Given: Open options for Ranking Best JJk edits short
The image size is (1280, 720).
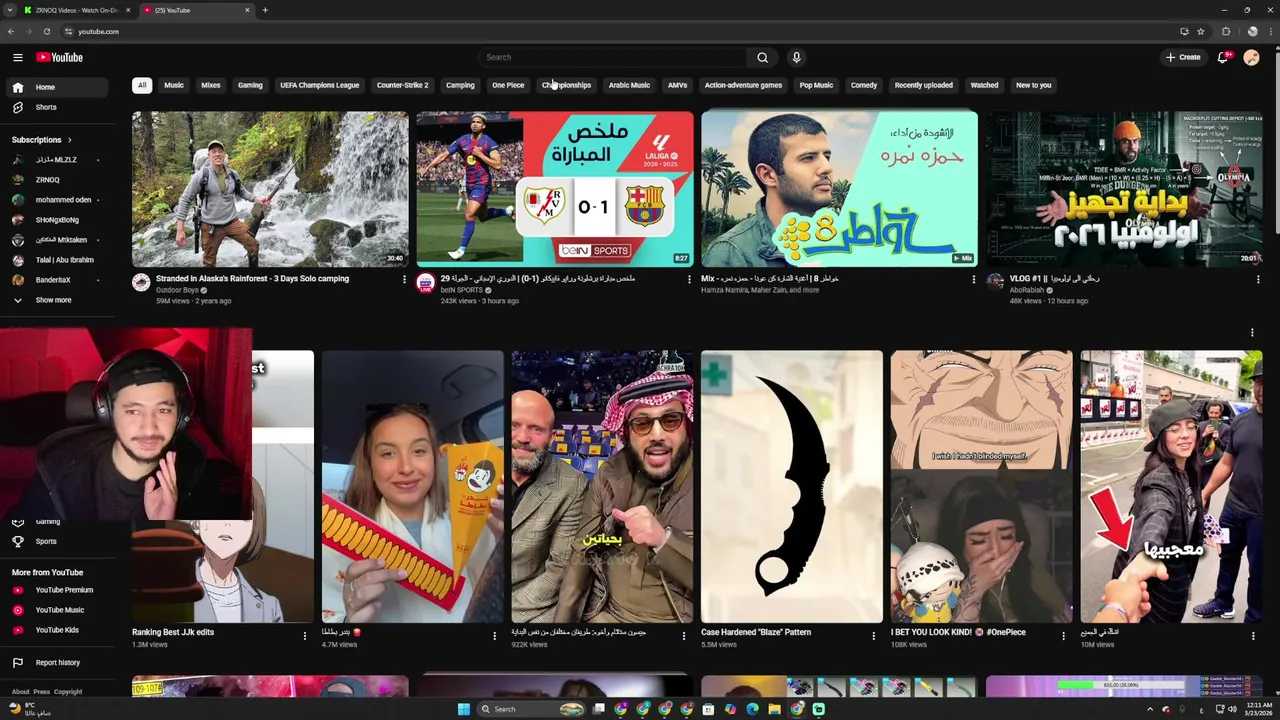Looking at the screenshot, I should click(305, 635).
